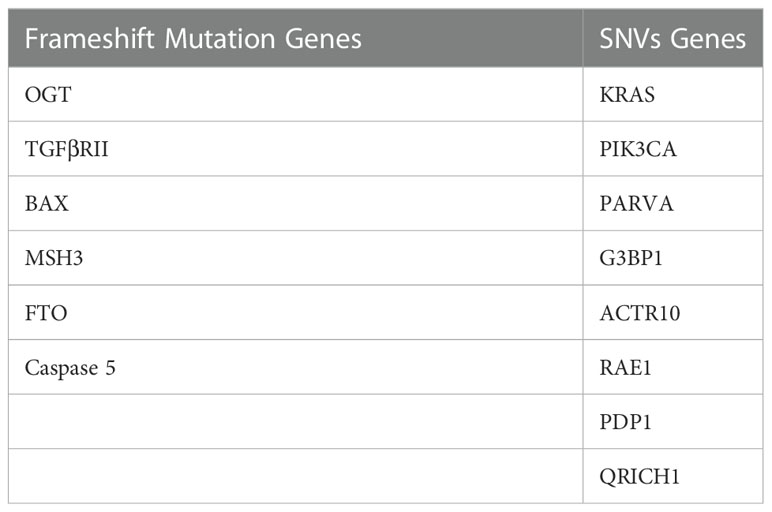This screenshot has height=512, width=772.
Task: Select the G3BP1 cell
Action: (x=673, y=258)
